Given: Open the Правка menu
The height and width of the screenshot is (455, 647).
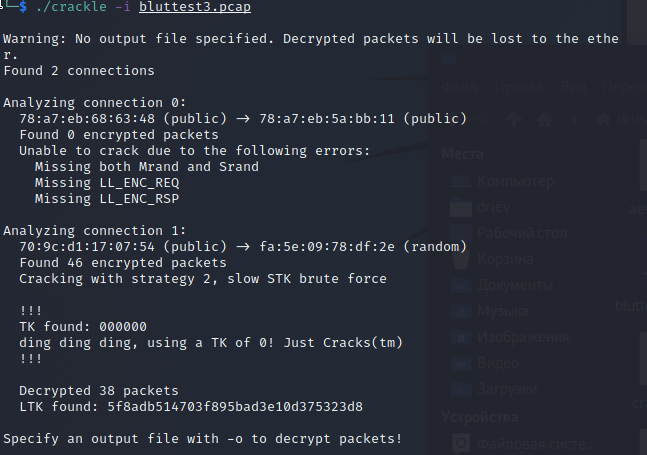Looking at the screenshot, I should tap(518, 87).
